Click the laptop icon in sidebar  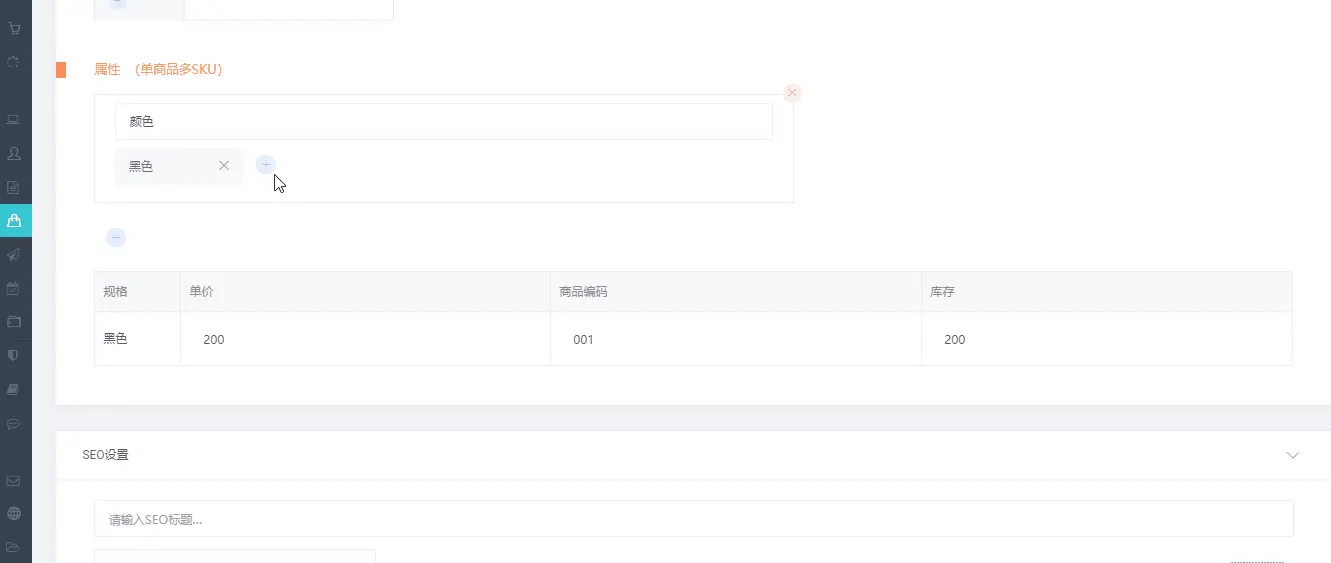(x=14, y=120)
